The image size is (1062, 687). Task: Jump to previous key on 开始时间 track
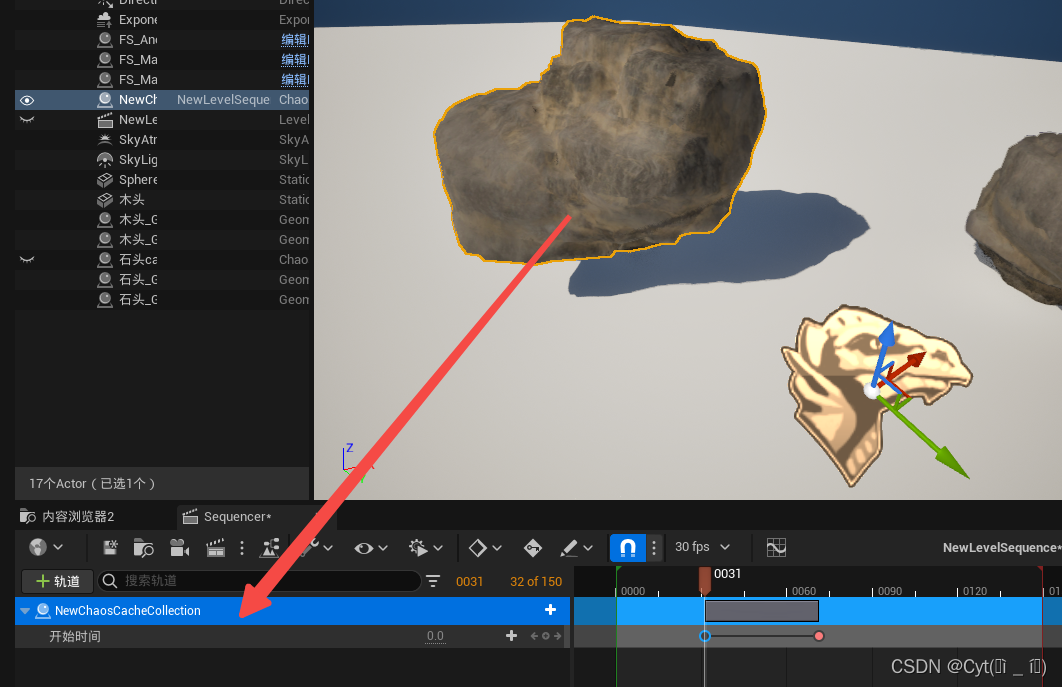[x=534, y=636]
